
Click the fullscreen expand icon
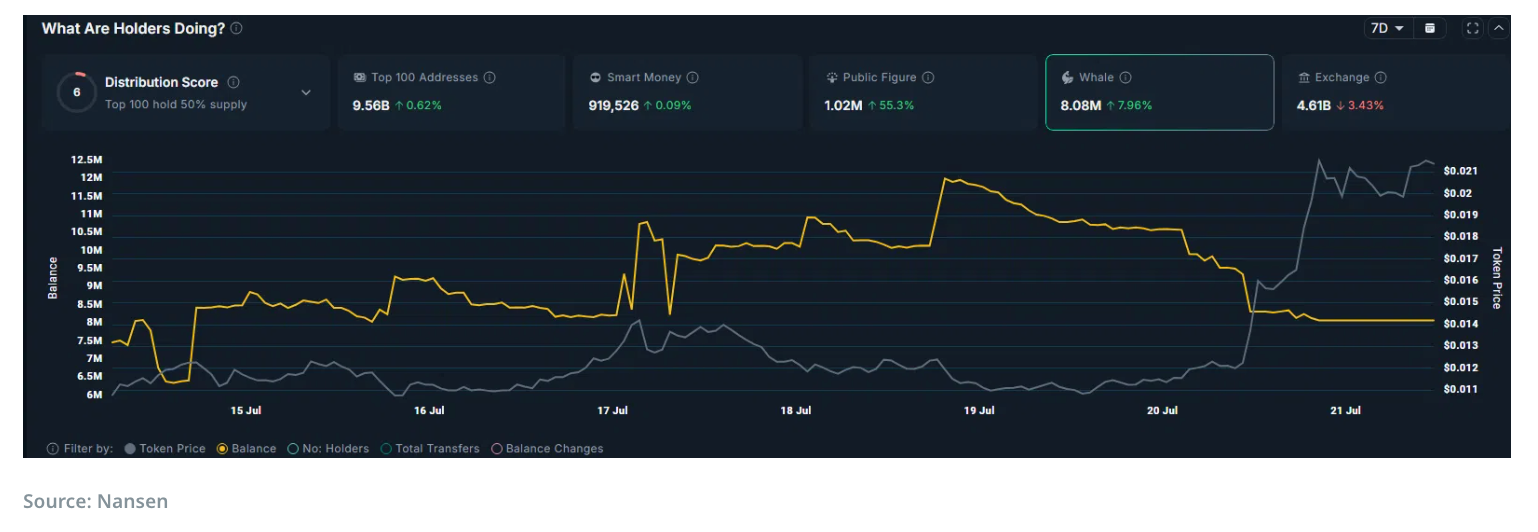coord(1472,29)
